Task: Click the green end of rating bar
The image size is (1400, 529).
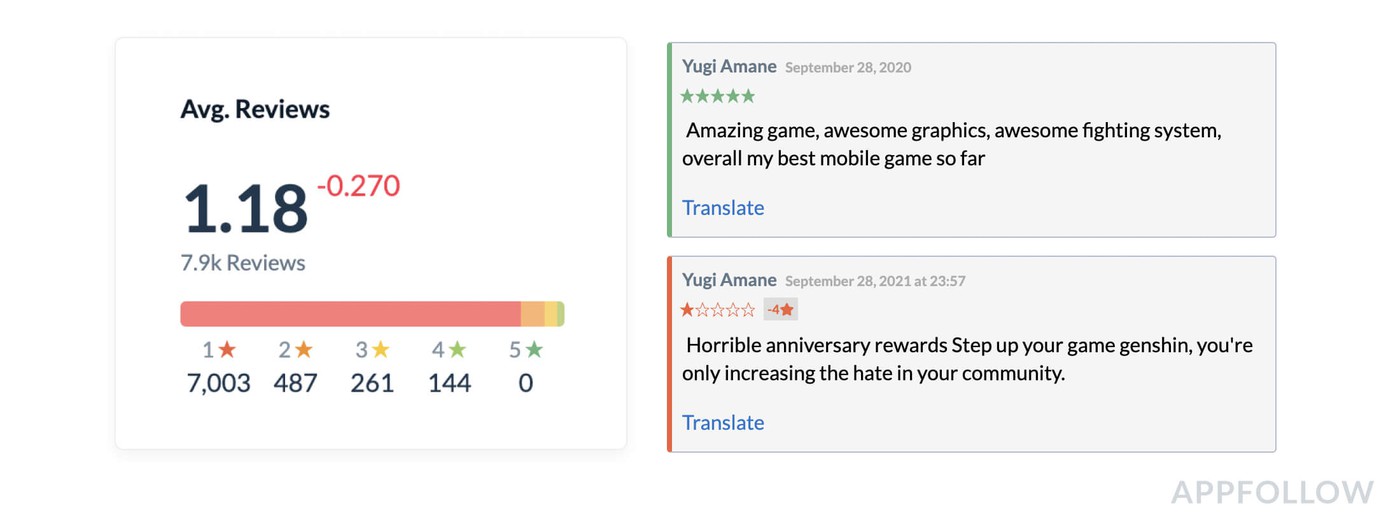Action: click(561, 314)
